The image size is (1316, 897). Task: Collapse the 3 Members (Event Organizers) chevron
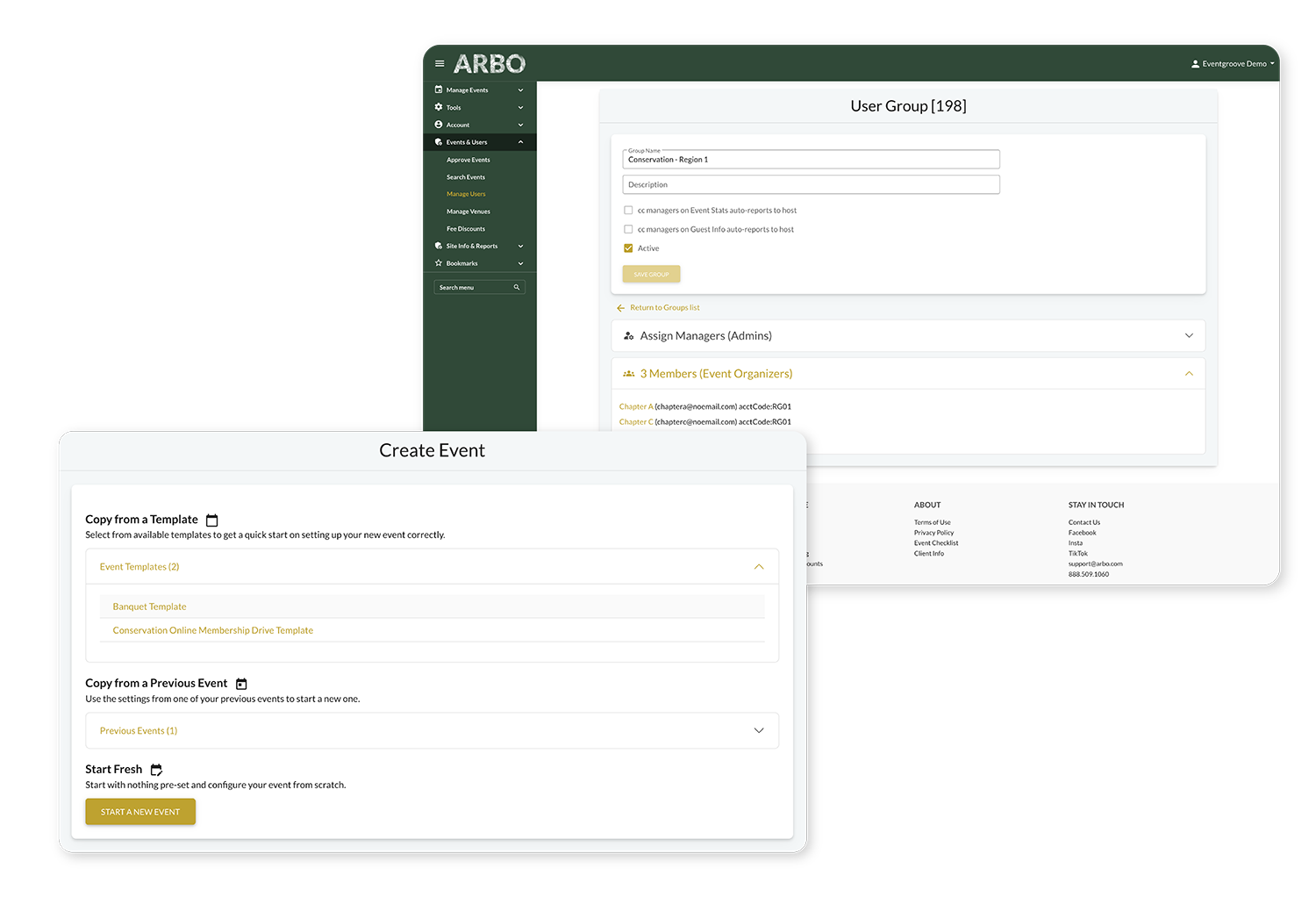pos(1189,374)
